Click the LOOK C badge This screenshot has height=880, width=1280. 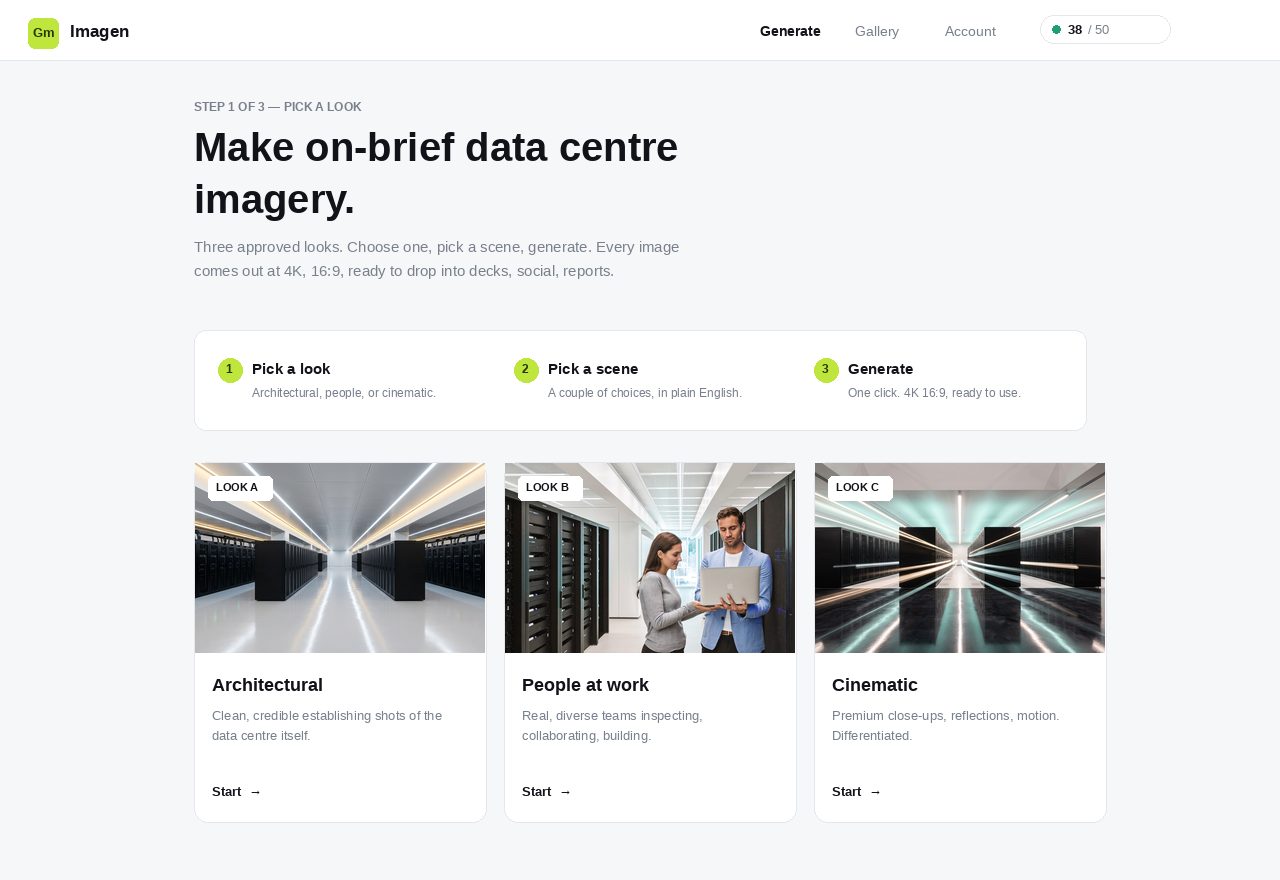(x=860, y=488)
